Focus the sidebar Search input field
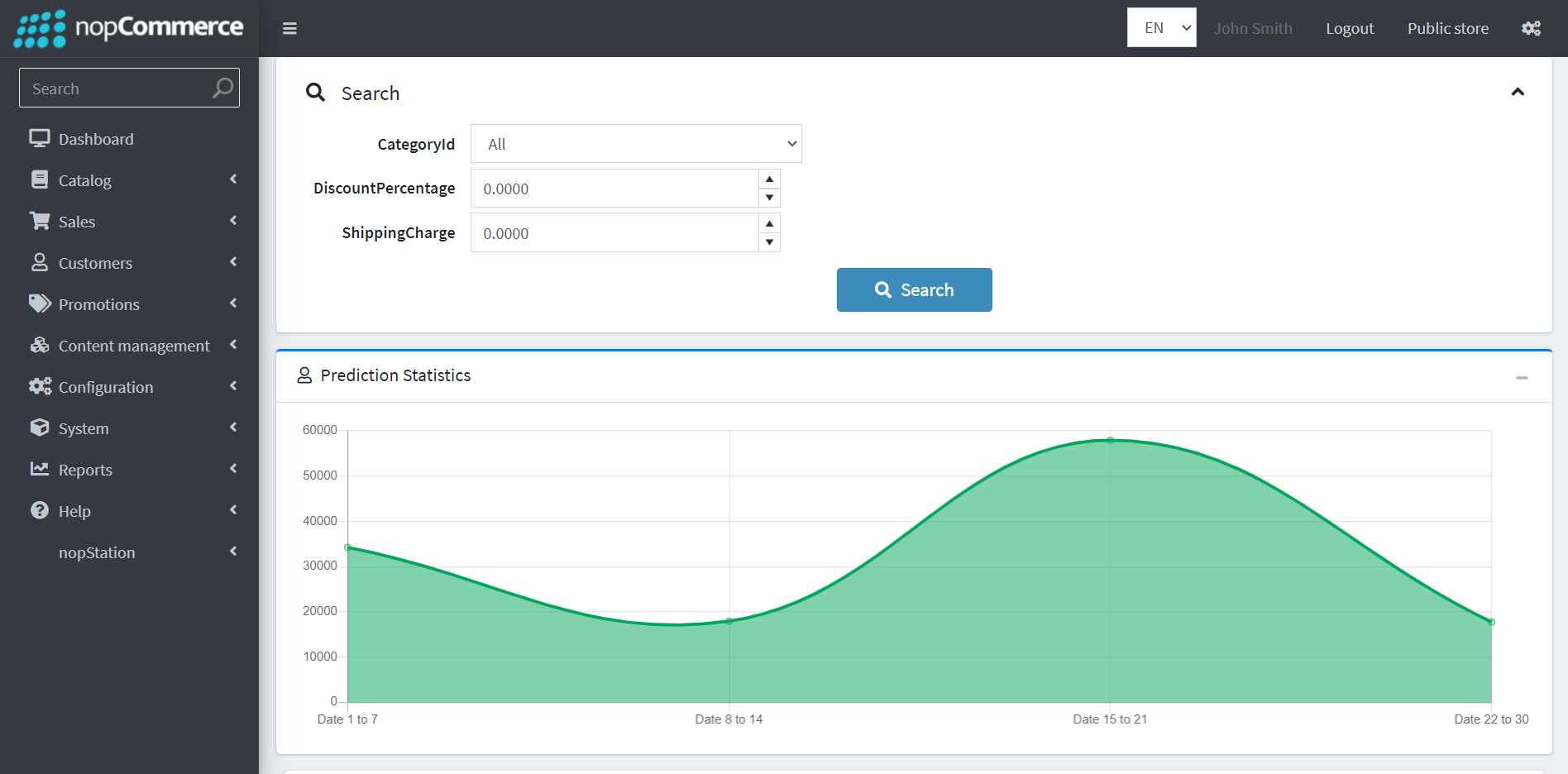 [129, 88]
